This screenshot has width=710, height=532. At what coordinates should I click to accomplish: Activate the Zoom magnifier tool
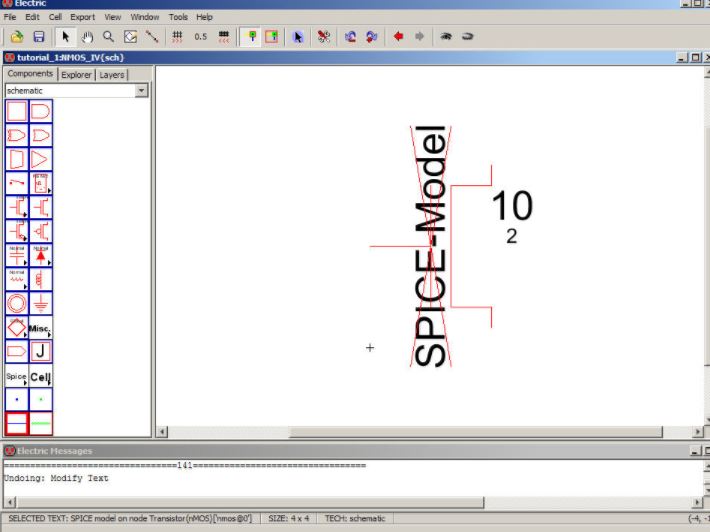(x=108, y=37)
